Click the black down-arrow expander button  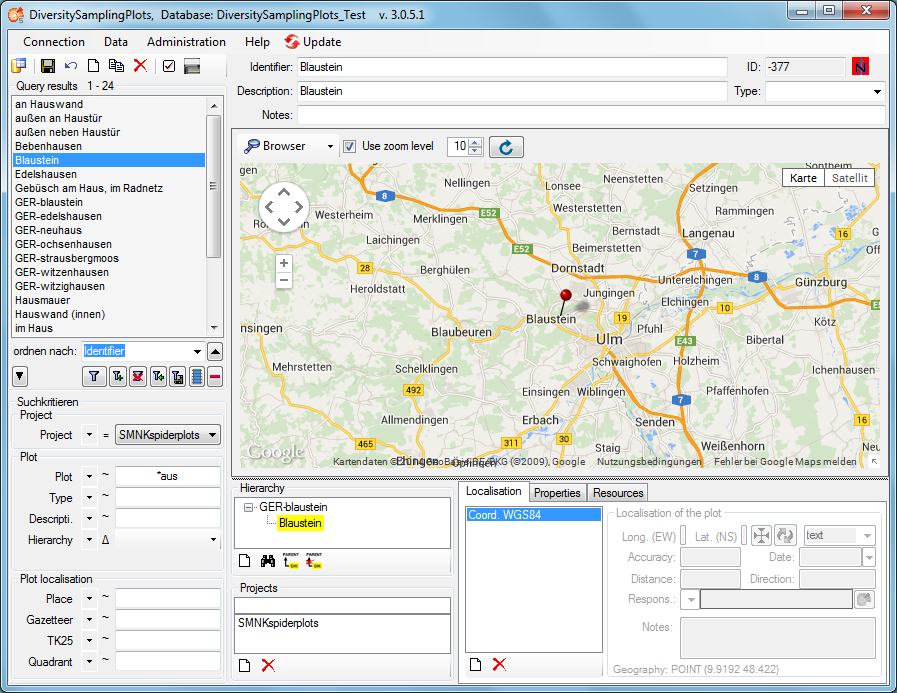tap(19, 377)
